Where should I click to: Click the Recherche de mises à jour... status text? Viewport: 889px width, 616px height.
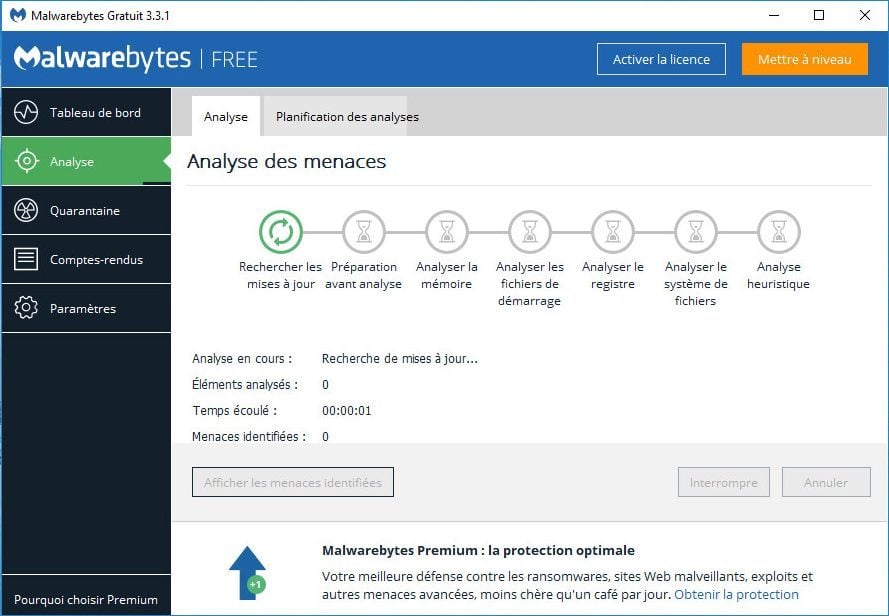(x=399, y=358)
